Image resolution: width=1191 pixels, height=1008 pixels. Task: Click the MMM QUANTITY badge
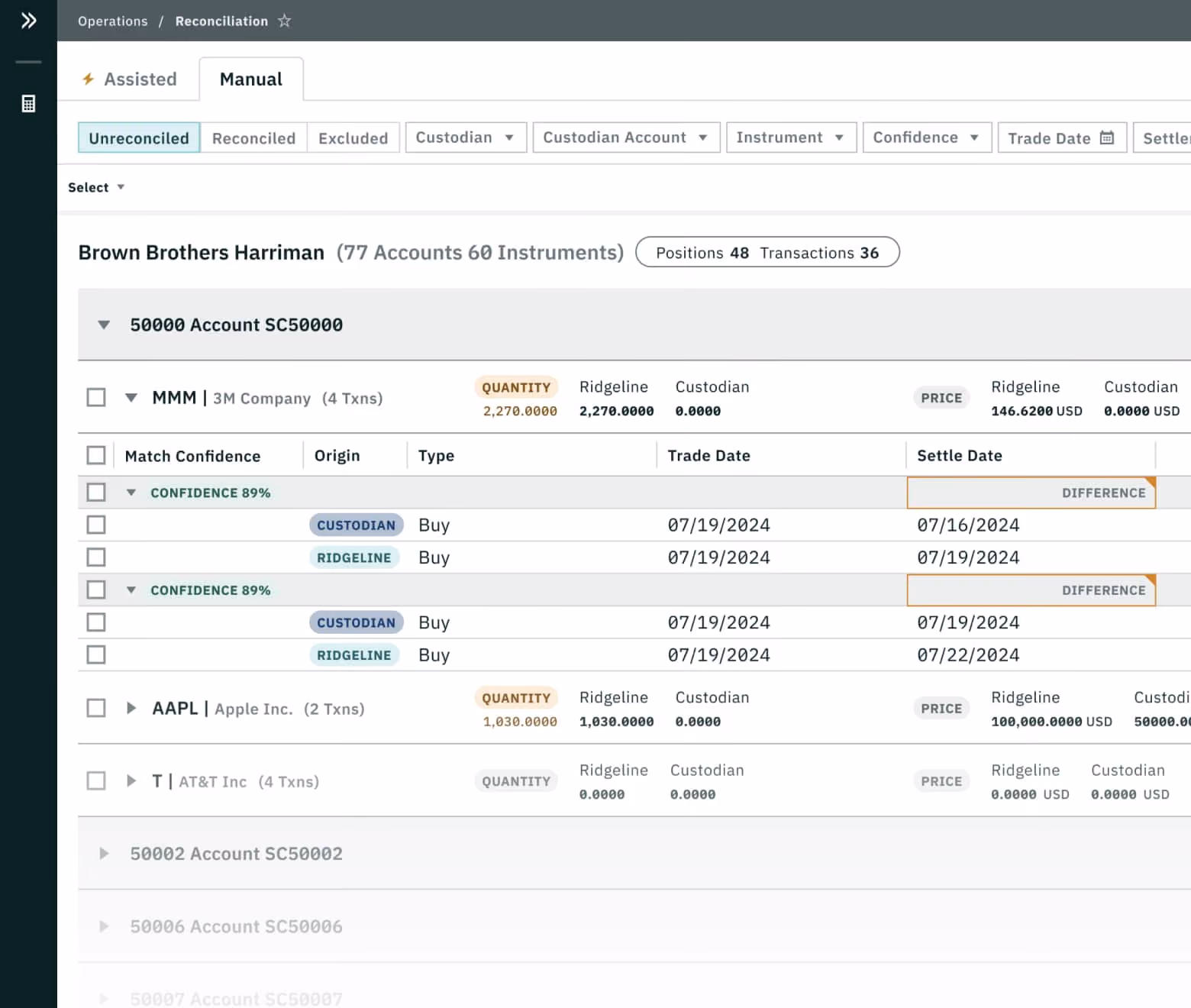pyautogui.click(x=516, y=387)
